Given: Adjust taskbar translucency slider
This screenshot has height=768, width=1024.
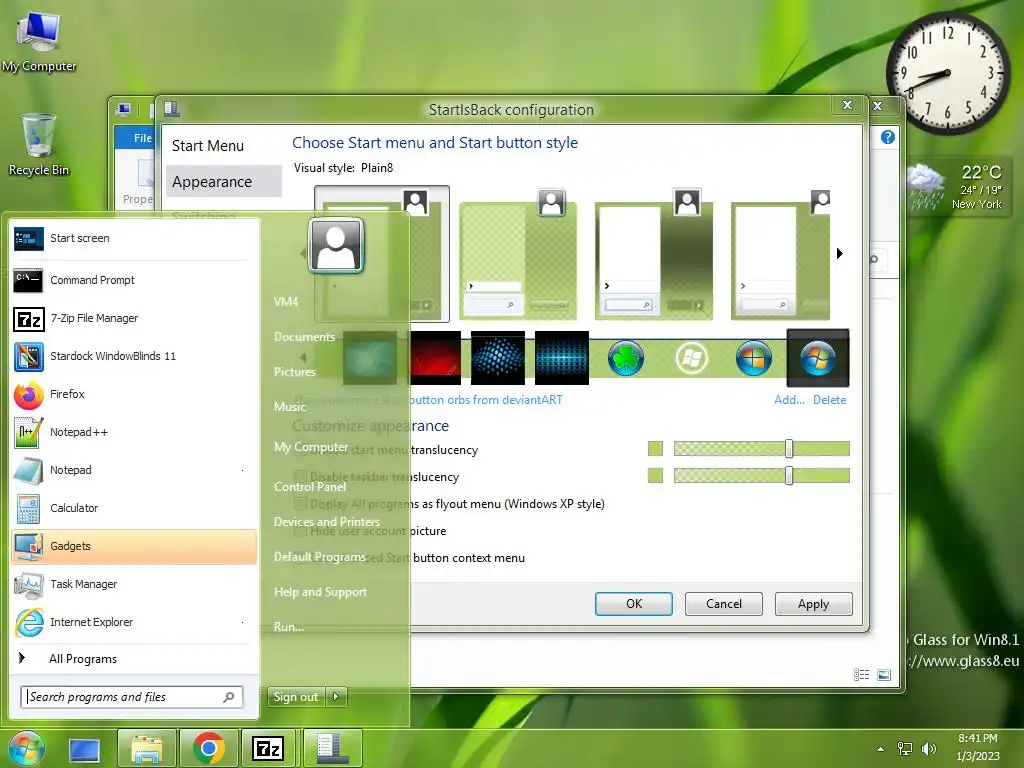Looking at the screenshot, I should (789, 475).
